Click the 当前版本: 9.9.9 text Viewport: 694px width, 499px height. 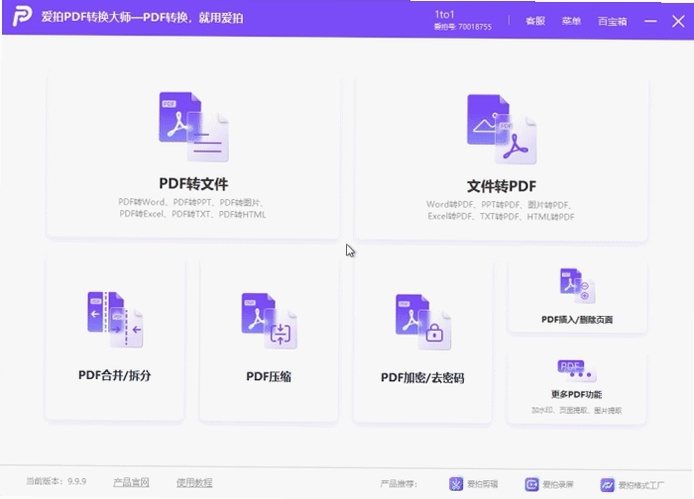coord(56,481)
